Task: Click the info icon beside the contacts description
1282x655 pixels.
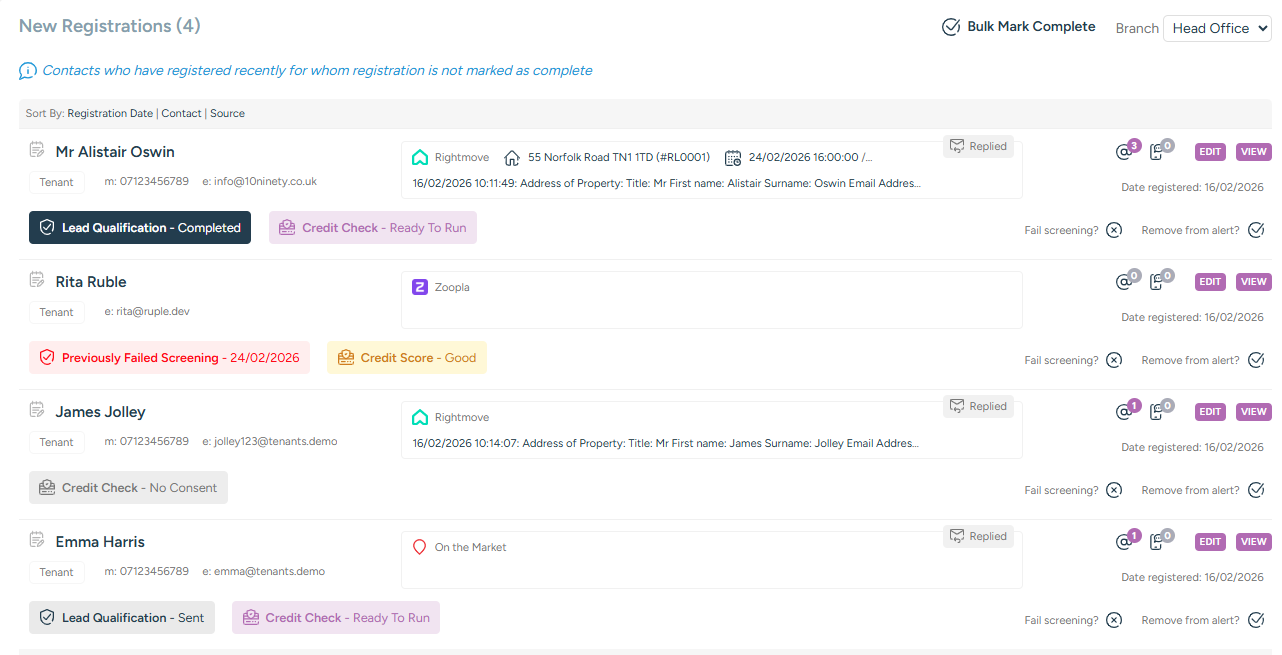Action: tap(28, 71)
